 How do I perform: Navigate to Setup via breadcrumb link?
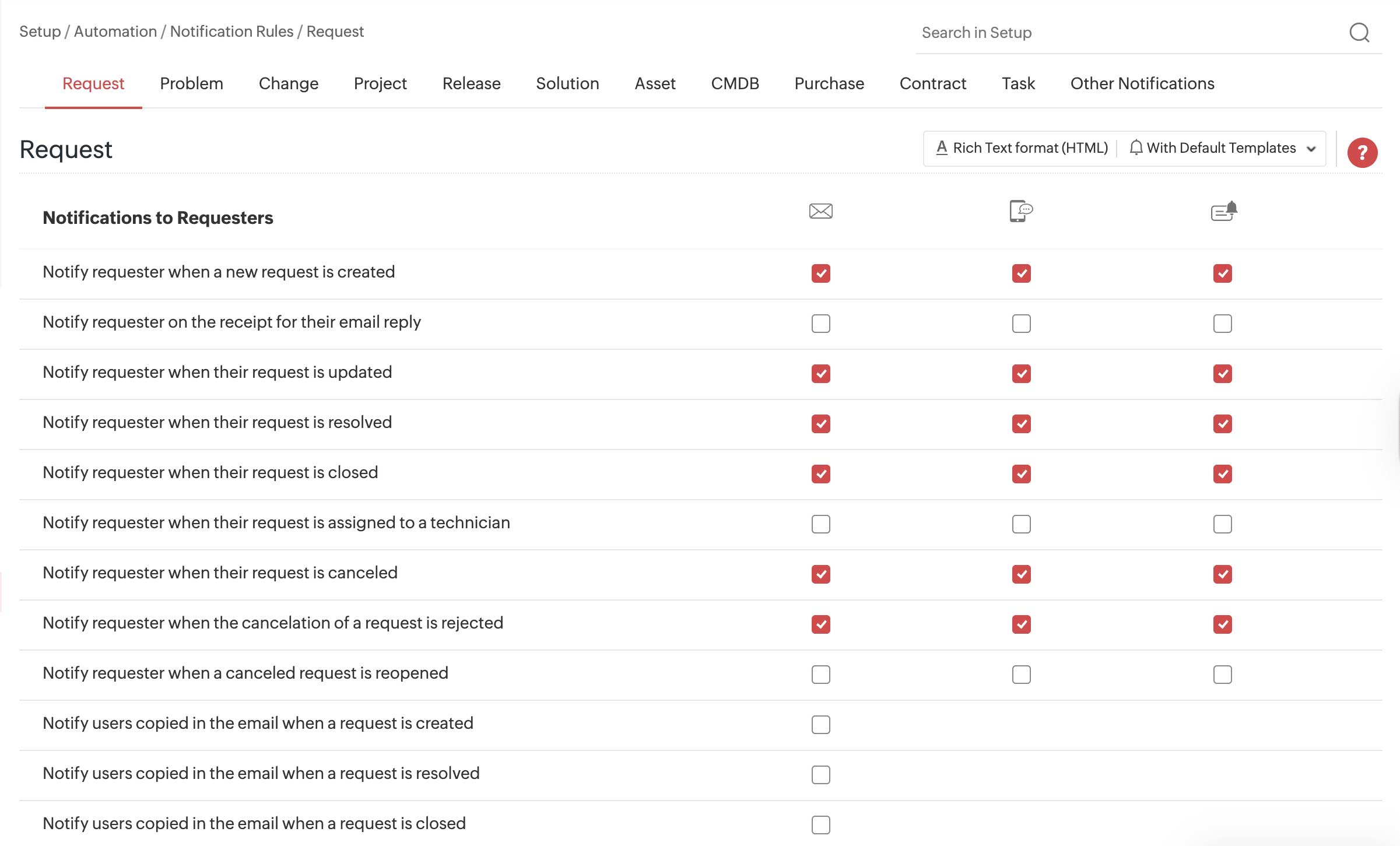coord(39,31)
